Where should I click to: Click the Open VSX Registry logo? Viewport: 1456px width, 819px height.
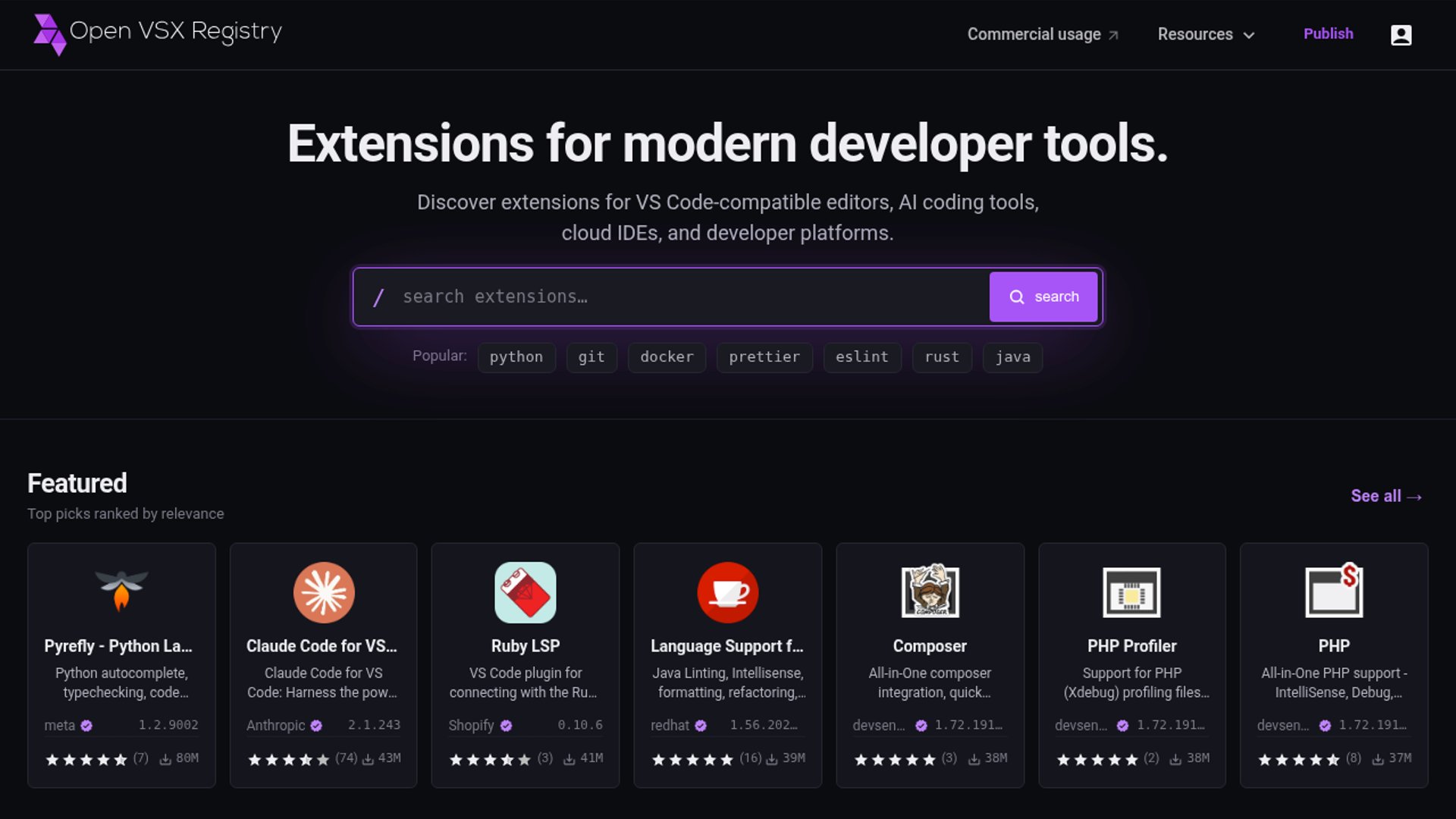[x=158, y=34]
